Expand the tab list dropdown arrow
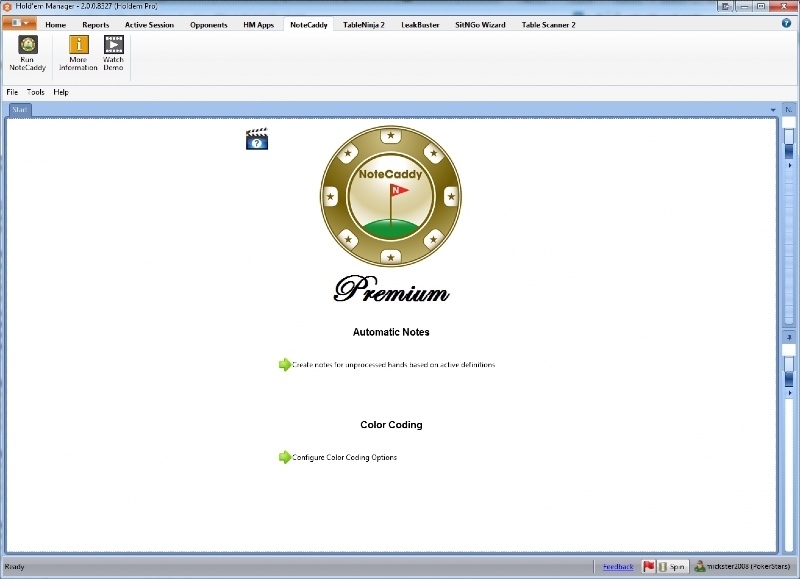 (772, 109)
